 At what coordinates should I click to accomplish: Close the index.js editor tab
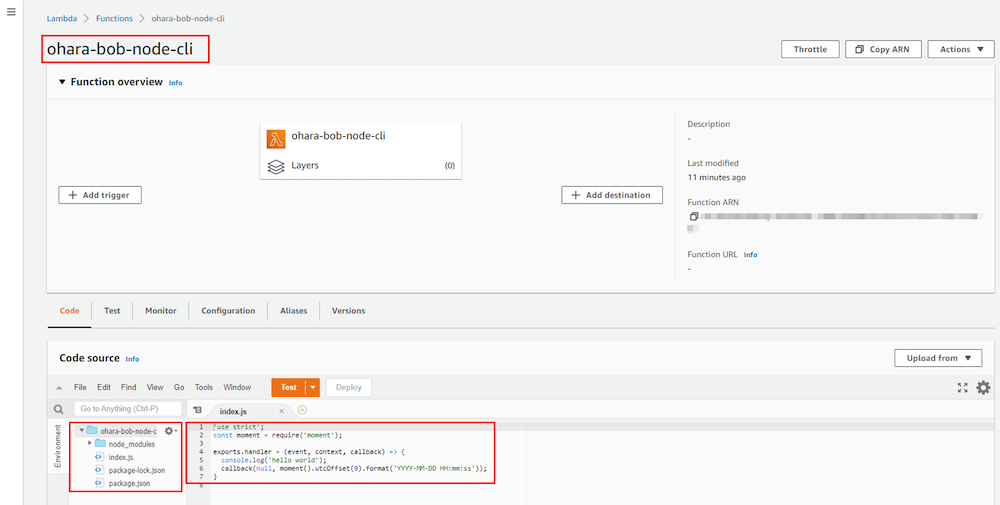(x=282, y=411)
